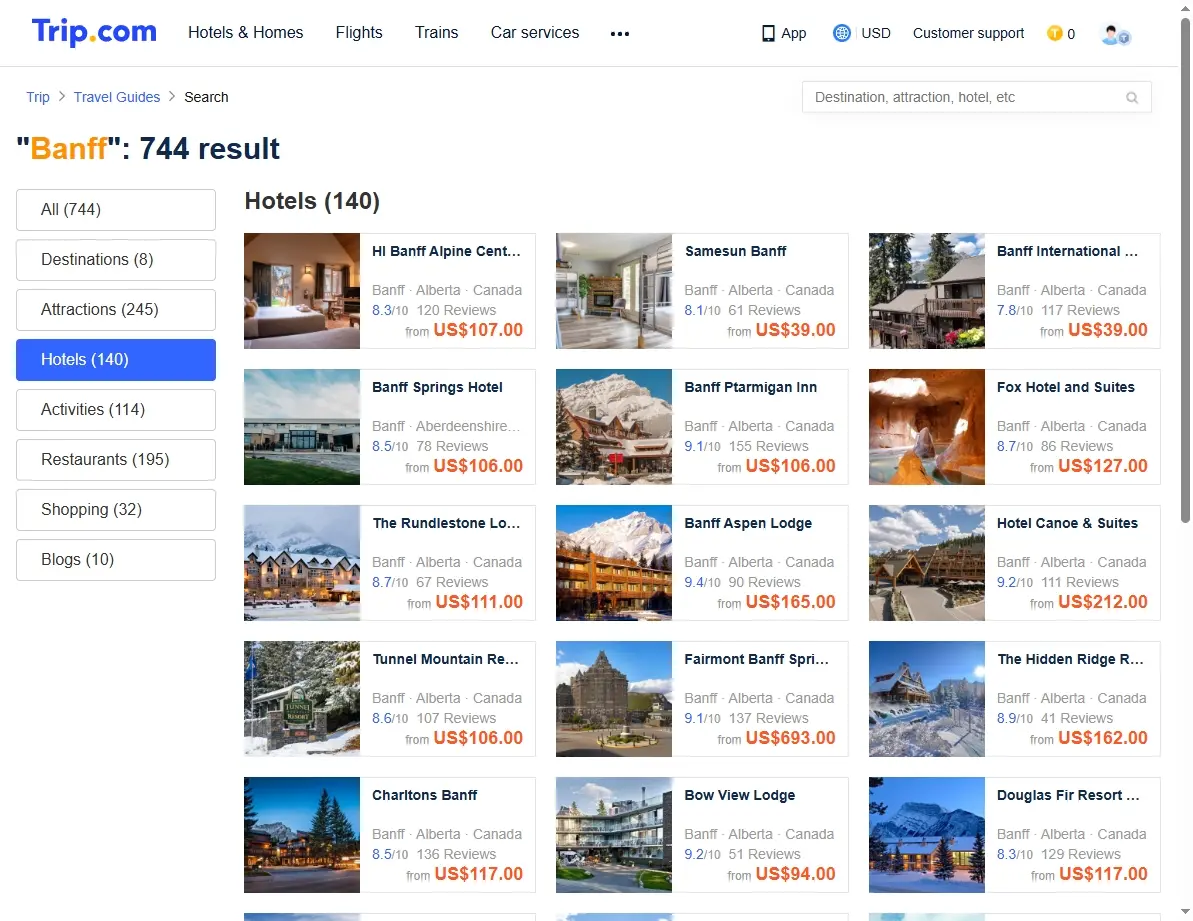
Task: Open Banff Aspen Lodge photo
Action: pyautogui.click(x=614, y=563)
